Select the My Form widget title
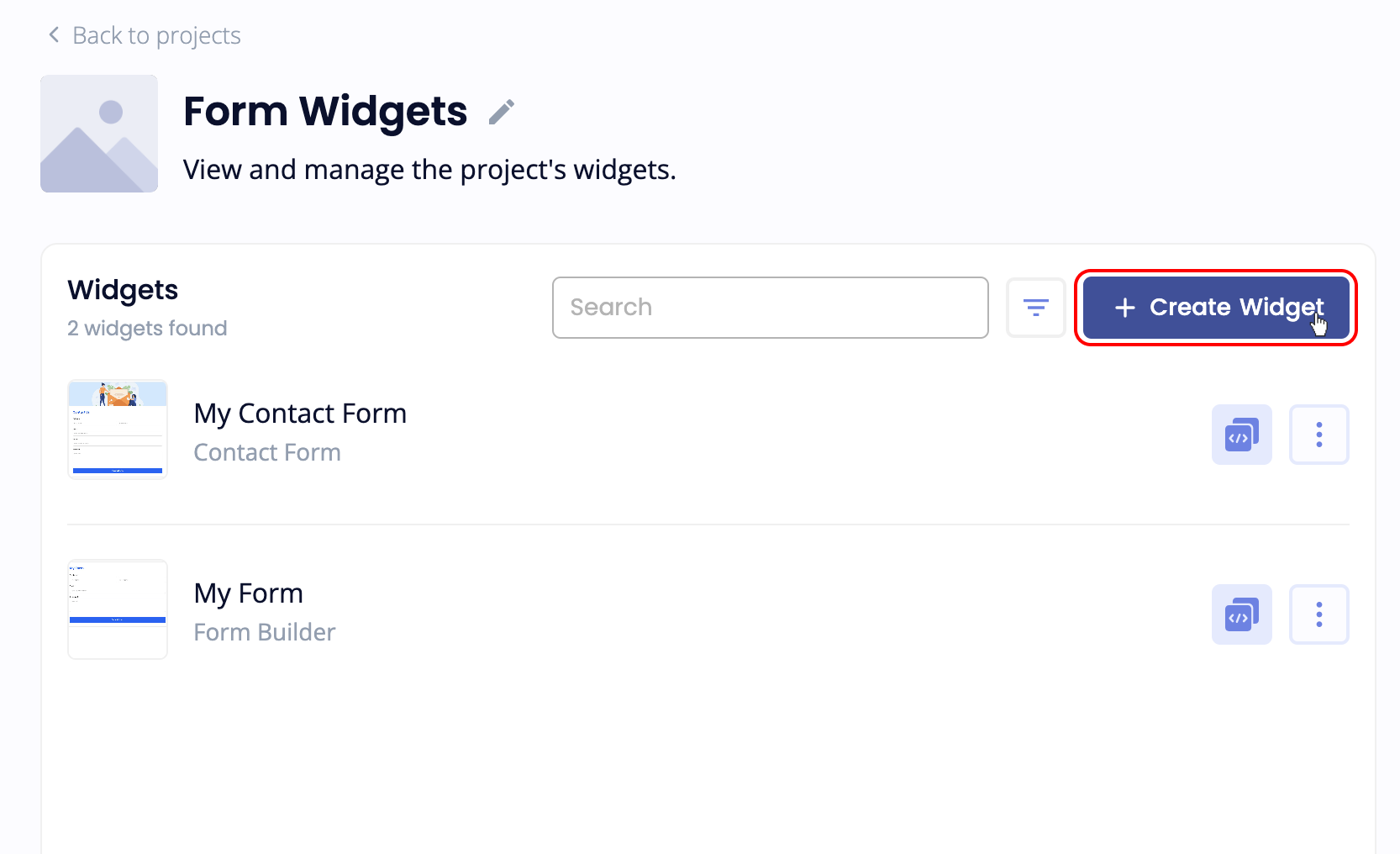Viewport: 1400px width, 854px height. click(x=248, y=593)
